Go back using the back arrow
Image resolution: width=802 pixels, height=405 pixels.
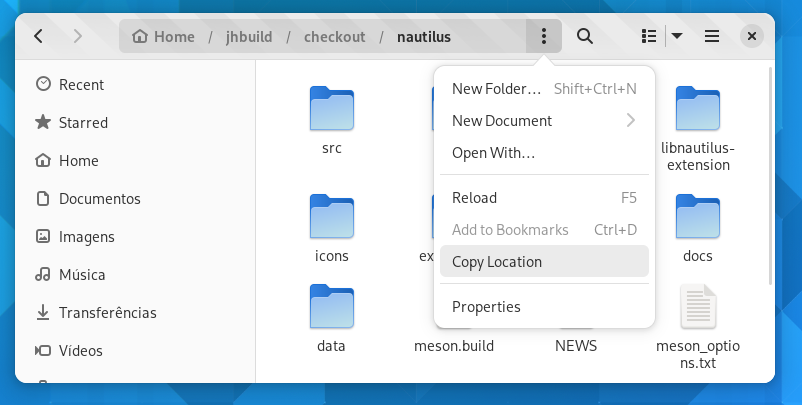38,36
